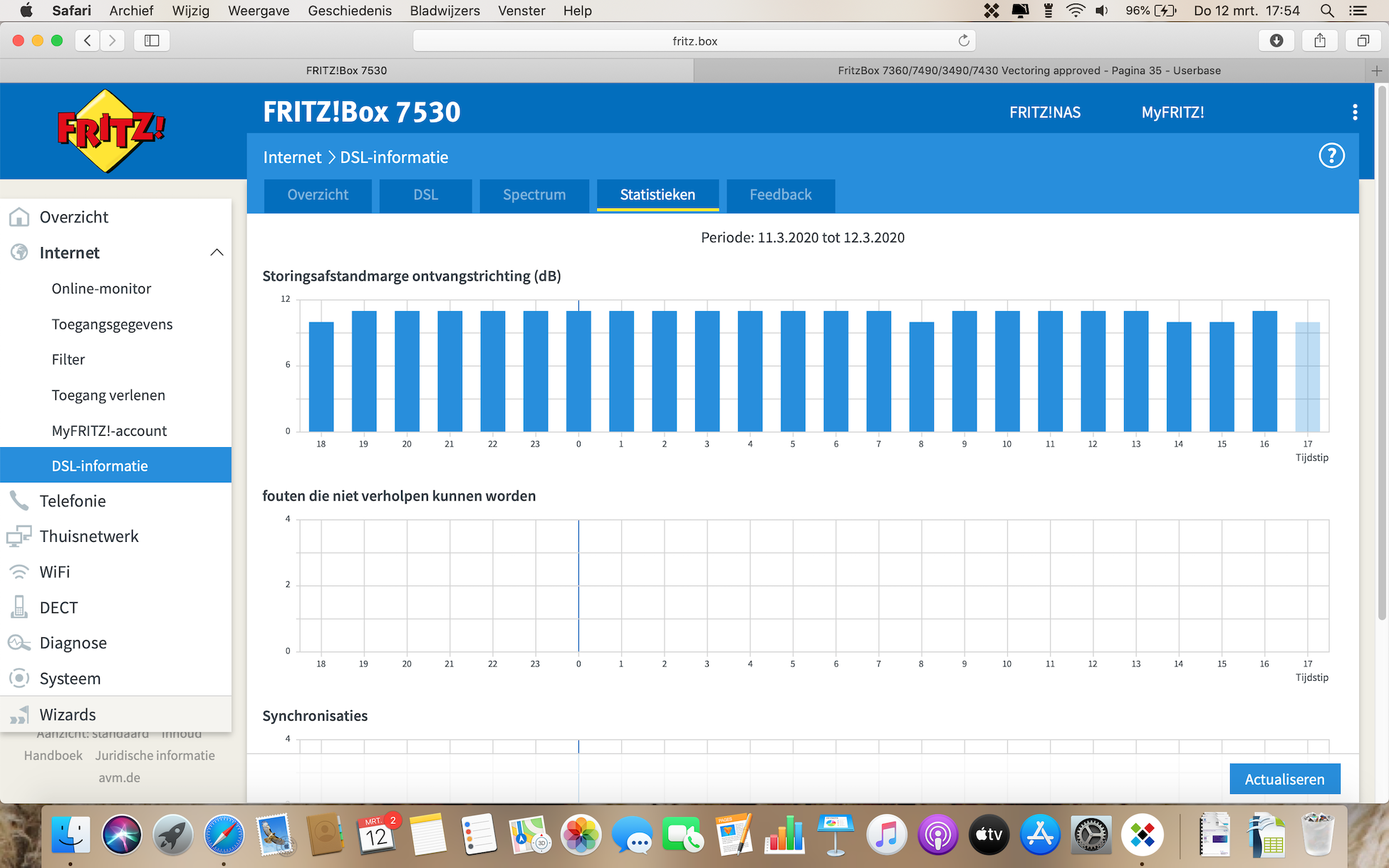Open Systeem in the sidebar
This screenshot has width=1389, height=868.
[x=70, y=679]
